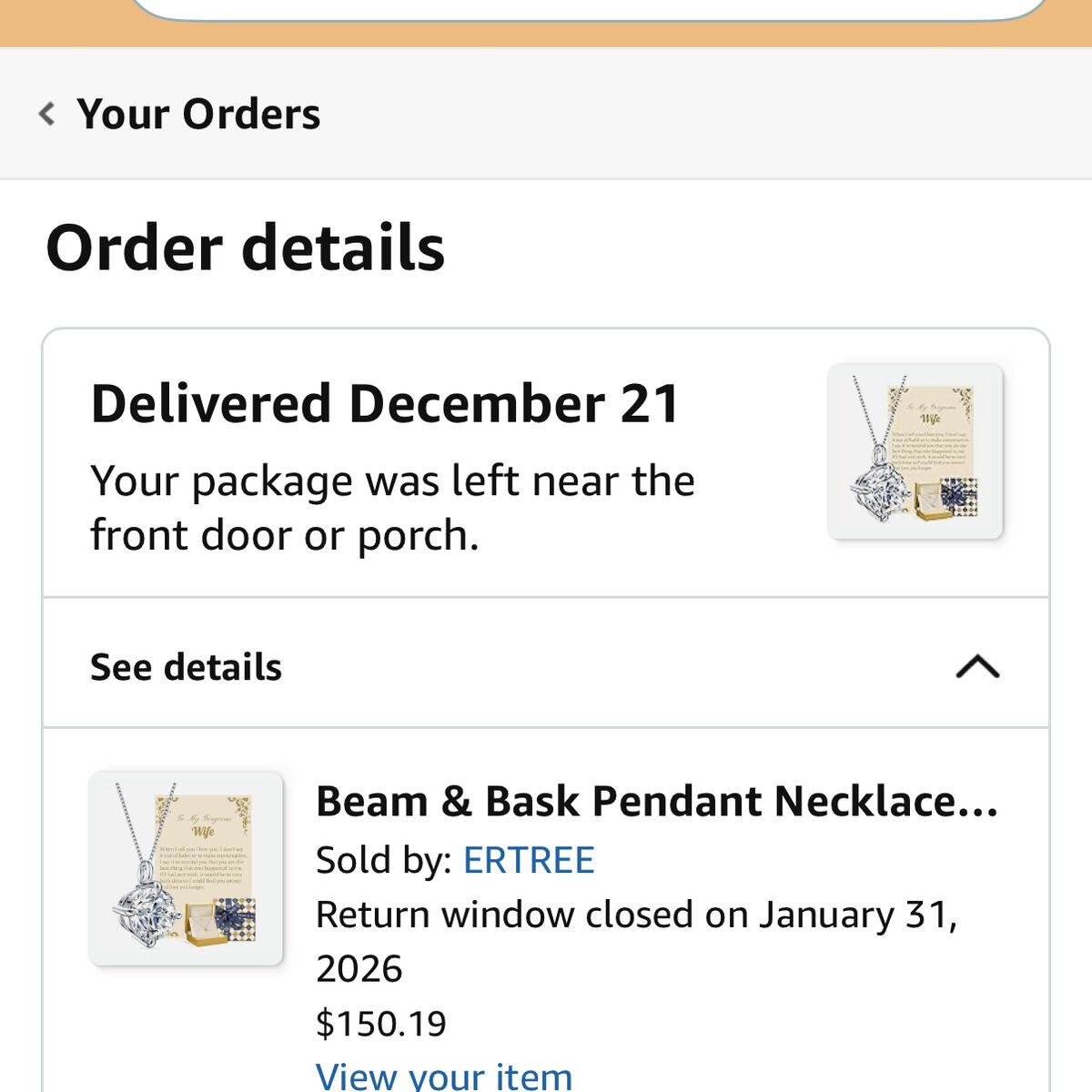Open the Beam & Bask Pendant Necklace title
Viewport: 1092px width, 1092px height.
pos(656,802)
